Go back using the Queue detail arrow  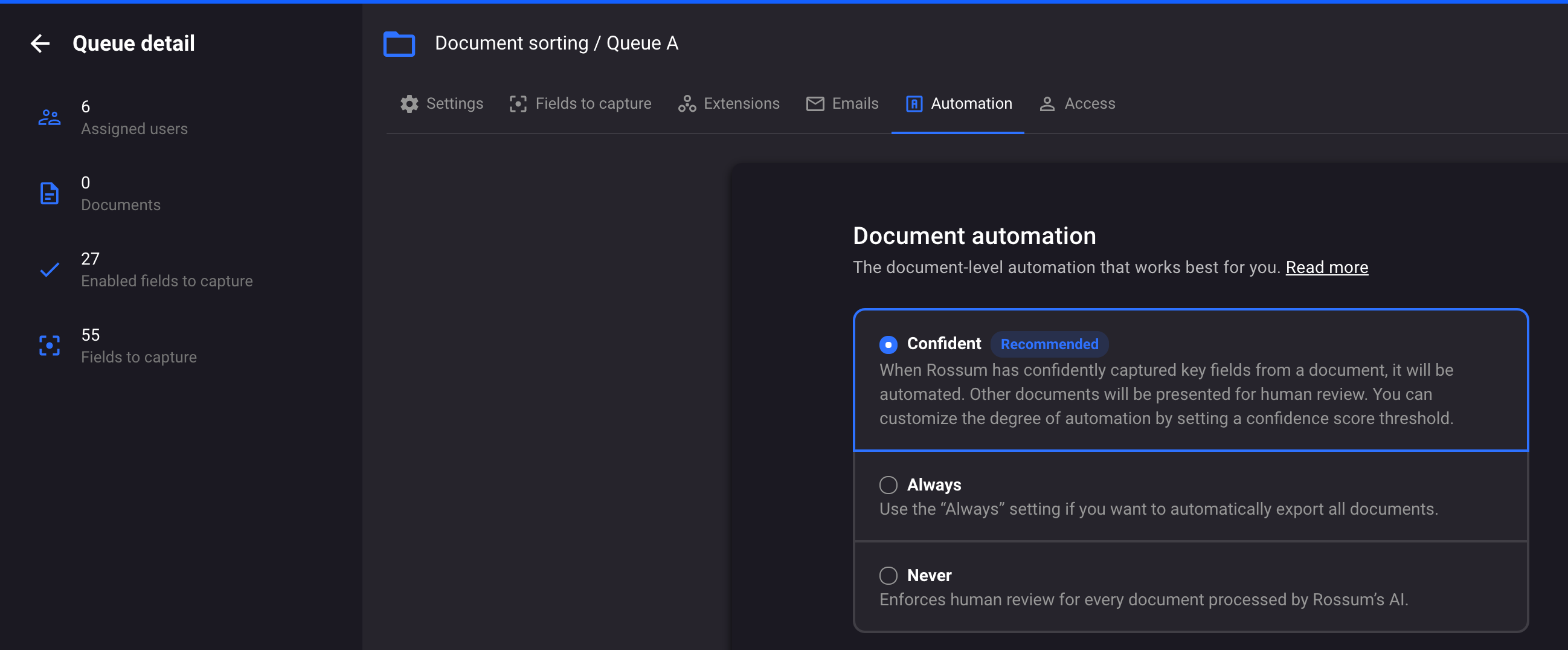(40, 43)
